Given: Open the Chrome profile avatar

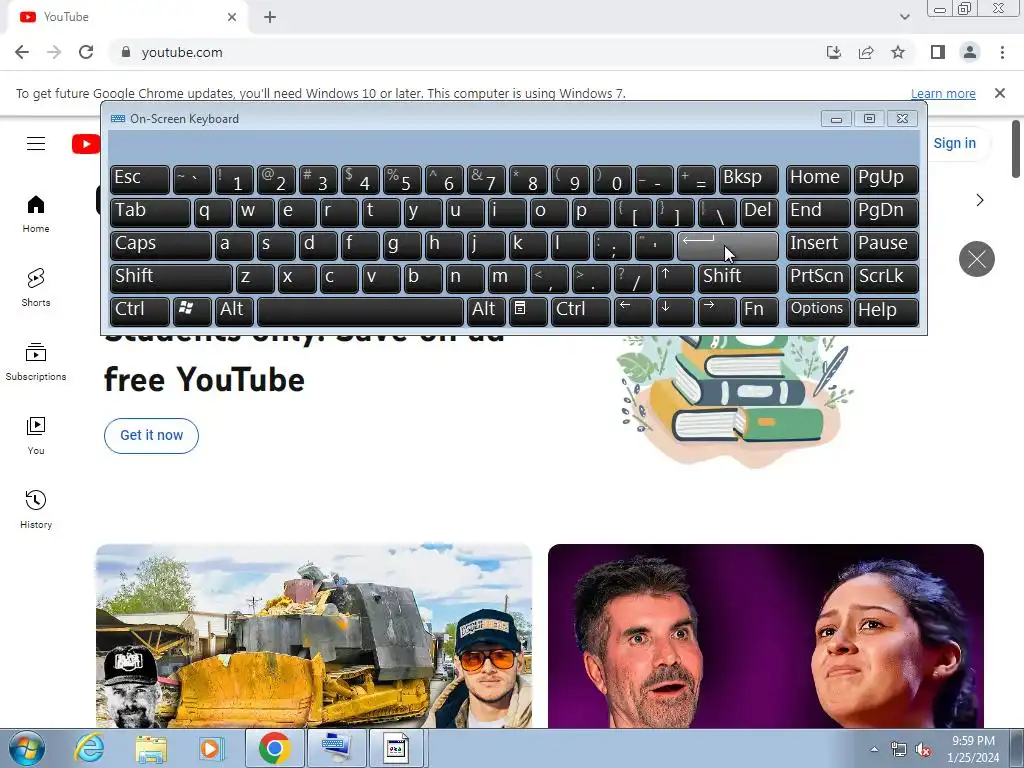Looking at the screenshot, I should (970, 52).
